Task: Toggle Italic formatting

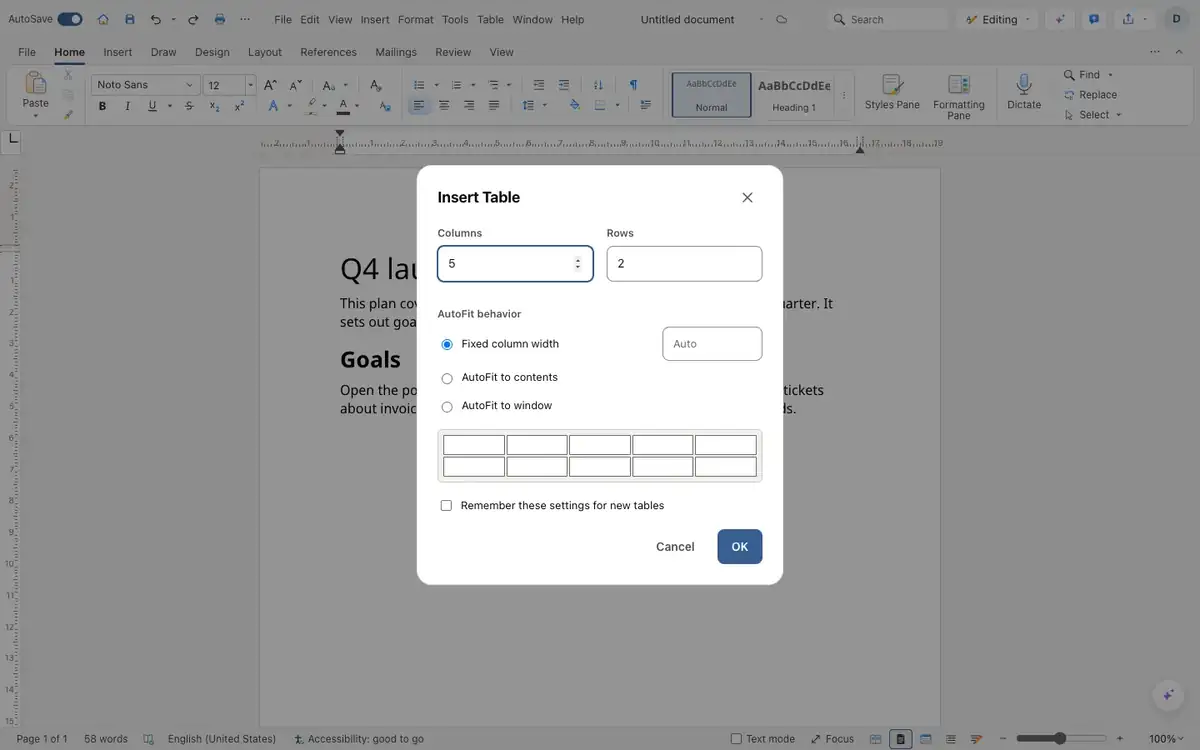Action: point(128,105)
